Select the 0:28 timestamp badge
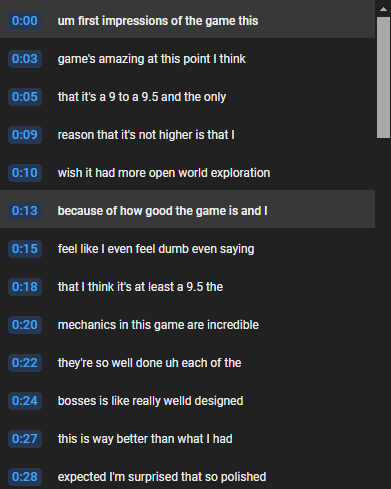The image size is (391, 489). [x=25, y=477]
